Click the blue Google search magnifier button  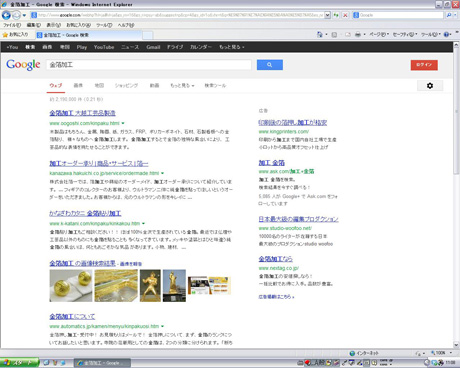click(x=270, y=65)
